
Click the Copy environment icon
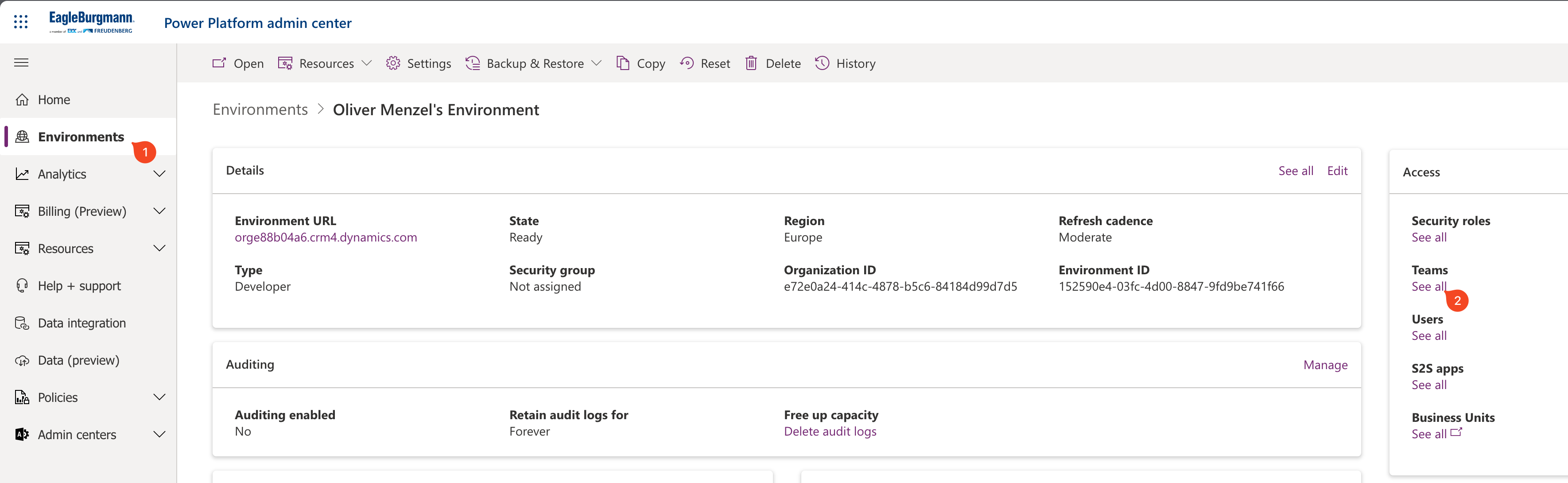tap(623, 63)
